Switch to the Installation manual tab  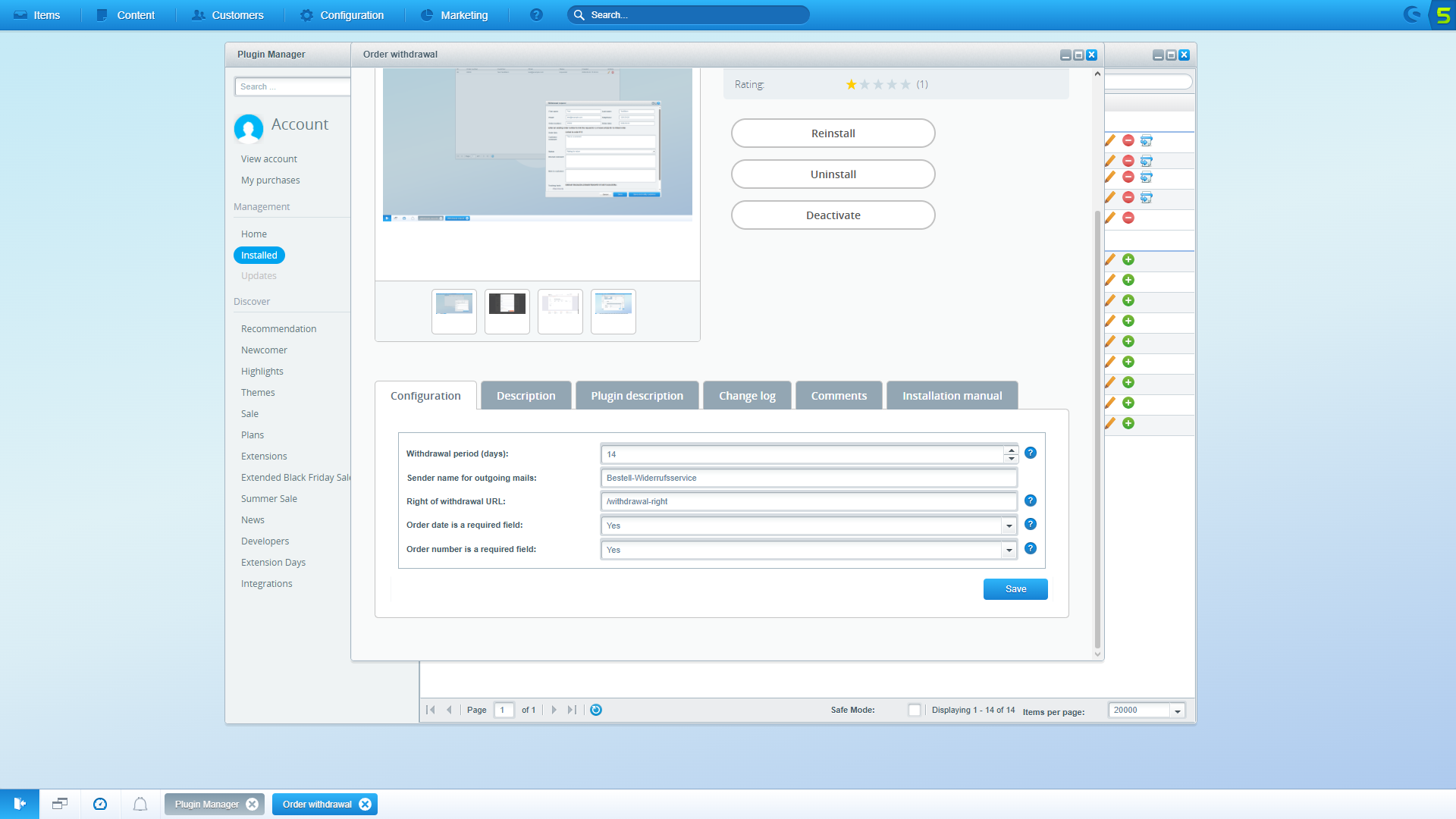(x=952, y=396)
